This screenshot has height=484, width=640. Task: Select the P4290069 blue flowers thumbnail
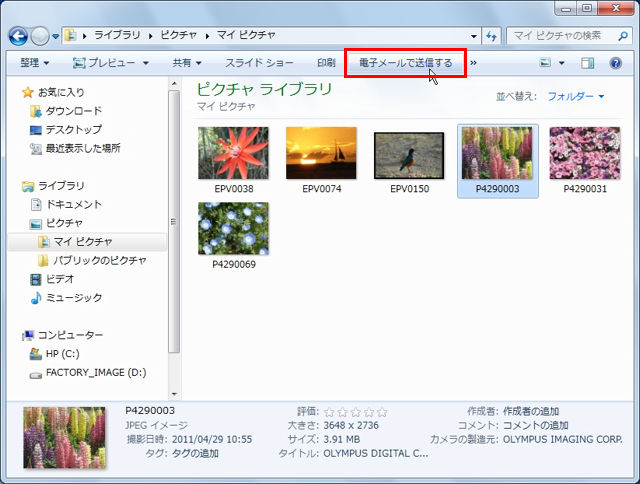233,229
